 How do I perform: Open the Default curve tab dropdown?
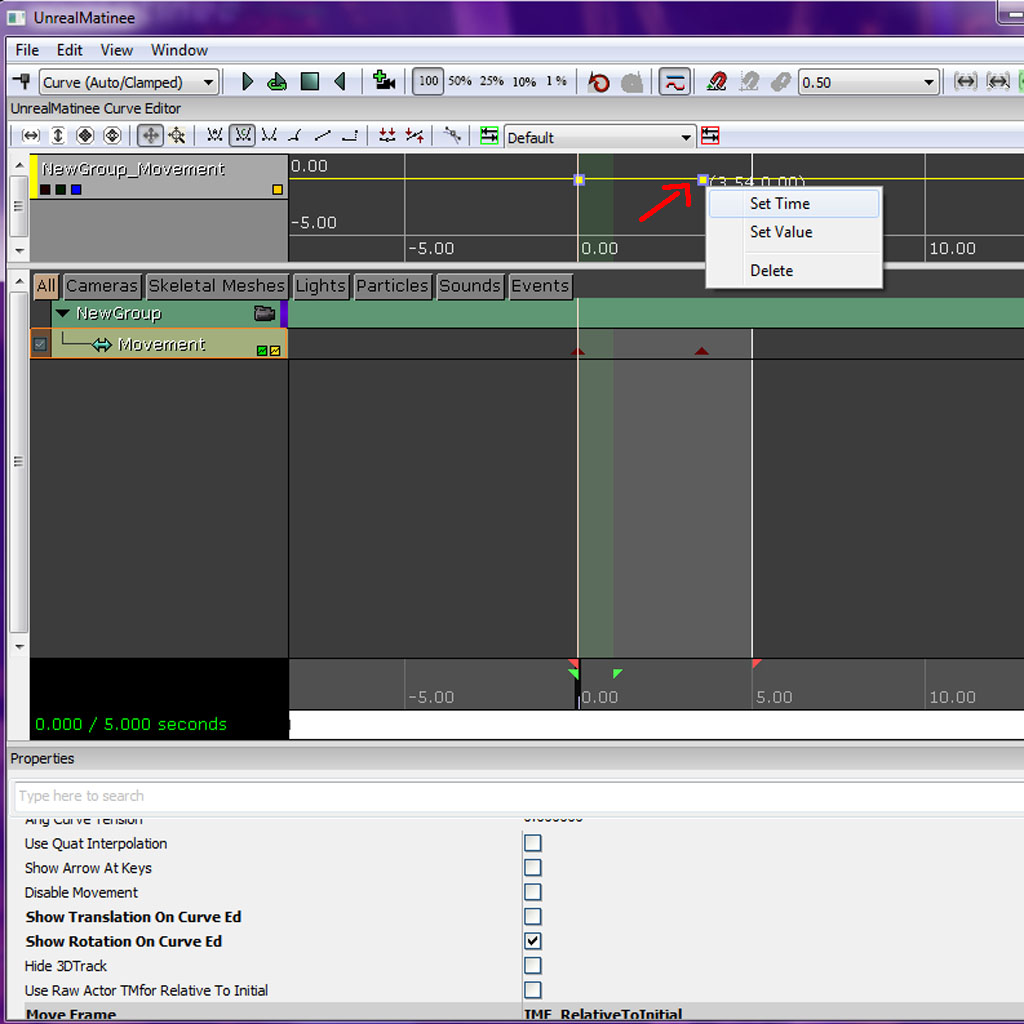tap(600, 137)
